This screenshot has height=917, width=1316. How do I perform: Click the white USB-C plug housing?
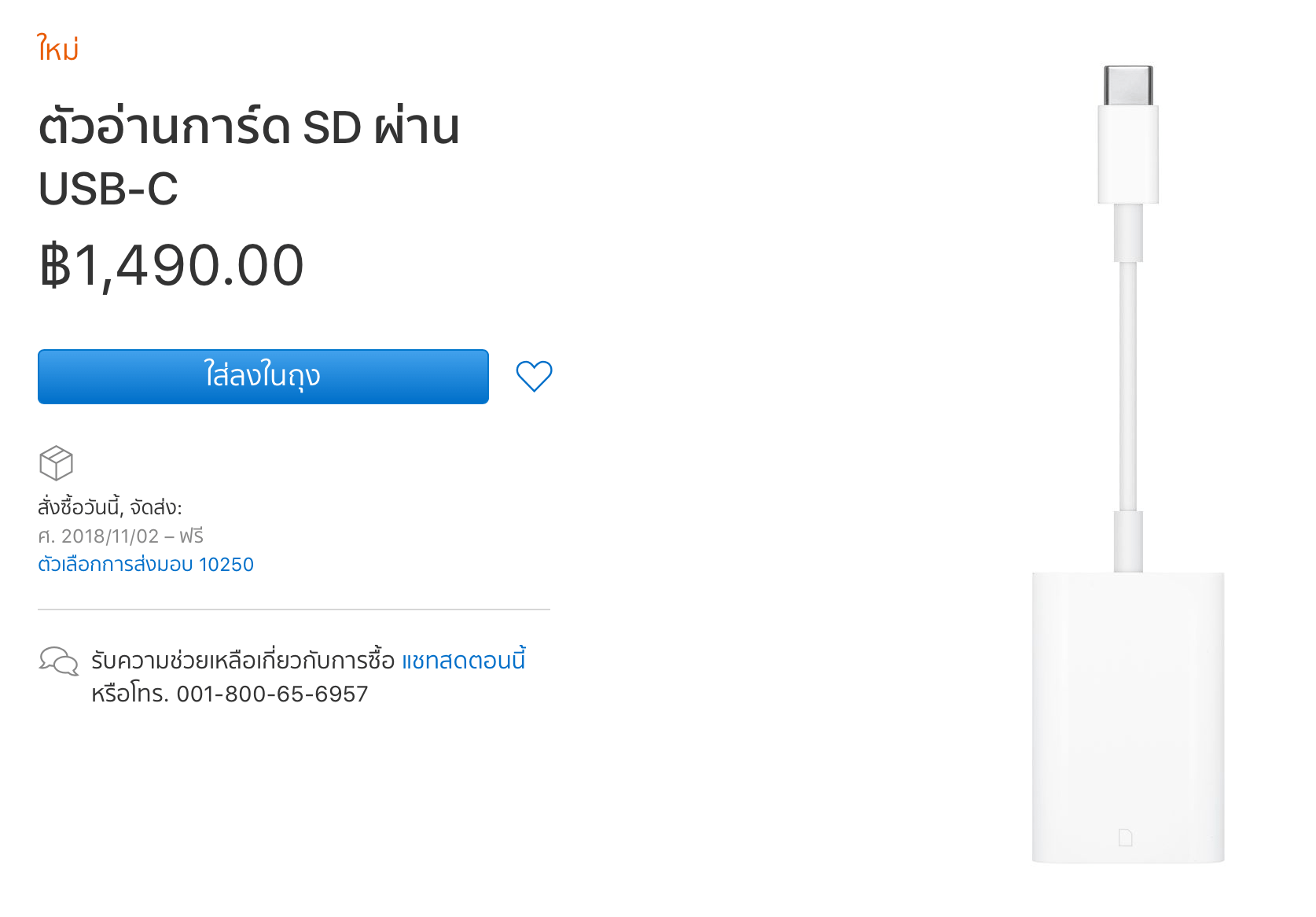point(1128,154)
